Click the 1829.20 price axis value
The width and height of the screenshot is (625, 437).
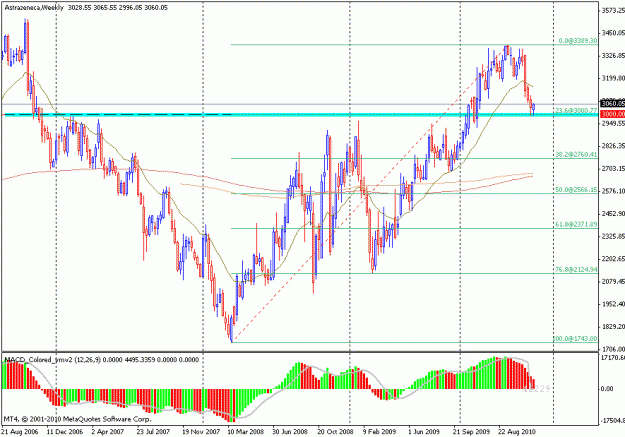click(x=613, y=327)
